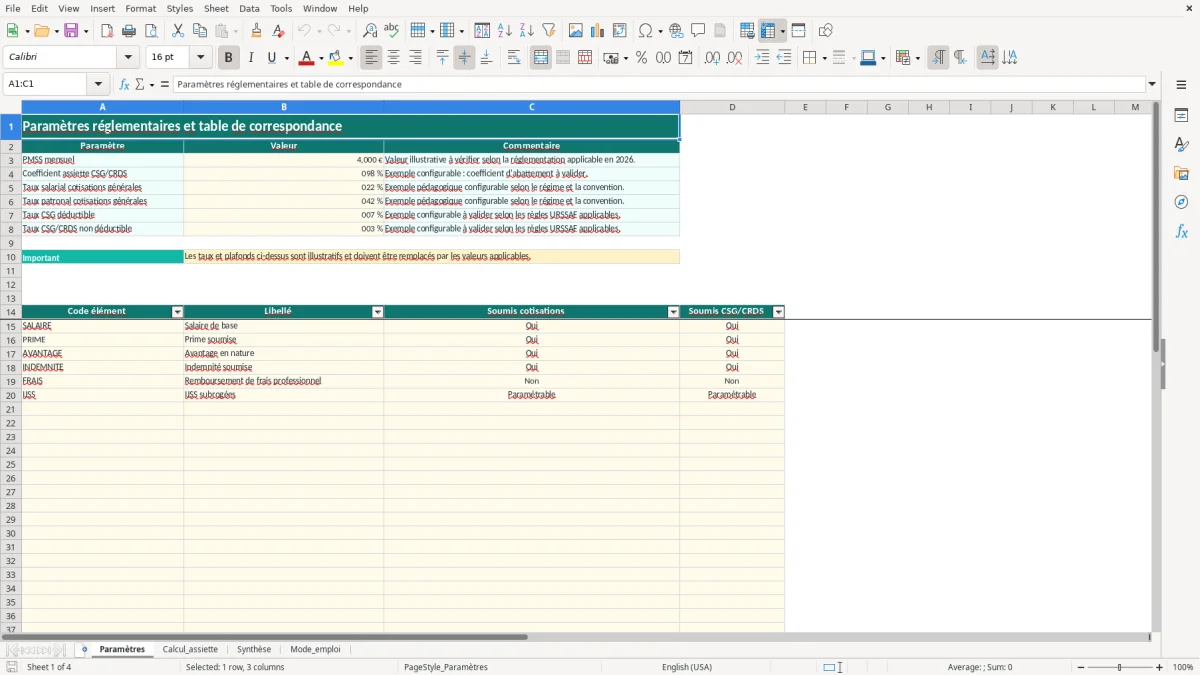Click the Format as Percent icon
This screenshot has width=1200, height=675.
[641, 58]
